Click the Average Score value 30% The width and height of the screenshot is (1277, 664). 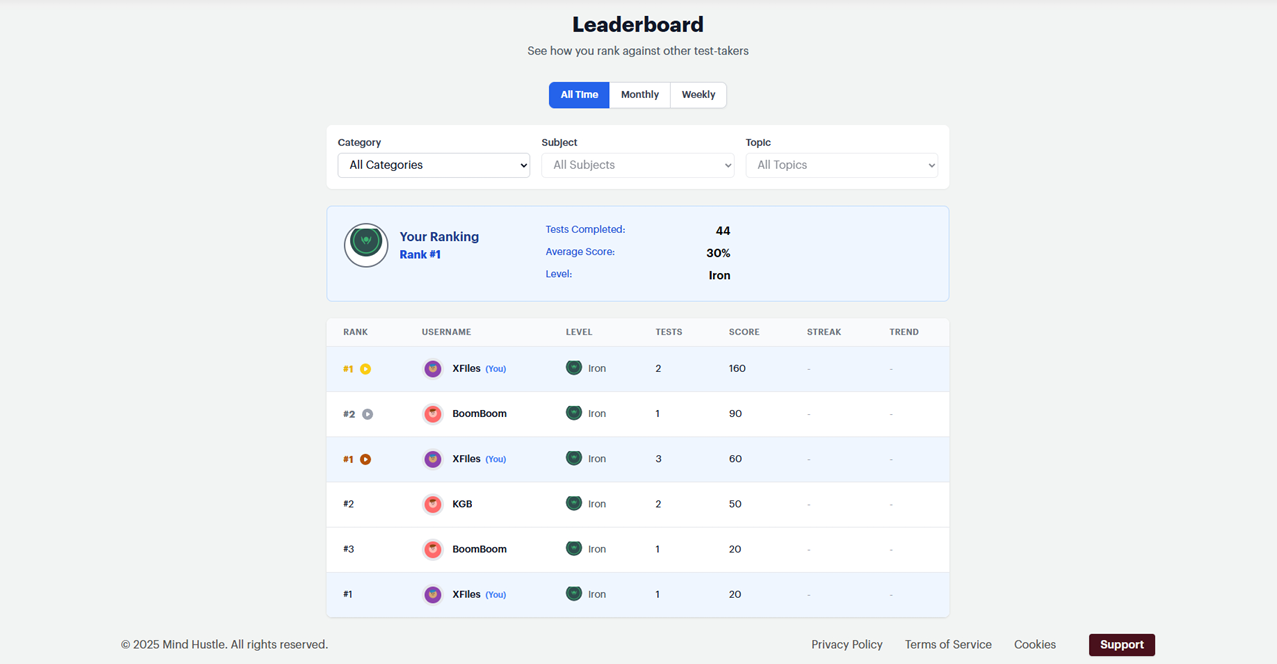tap(718, 253)
